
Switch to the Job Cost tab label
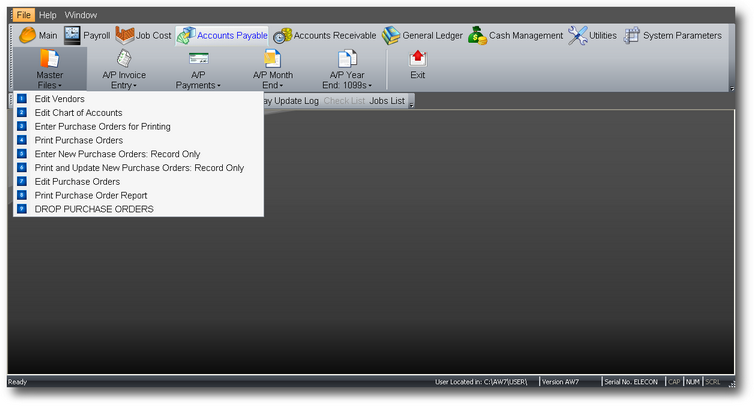[x=153, y=36]
